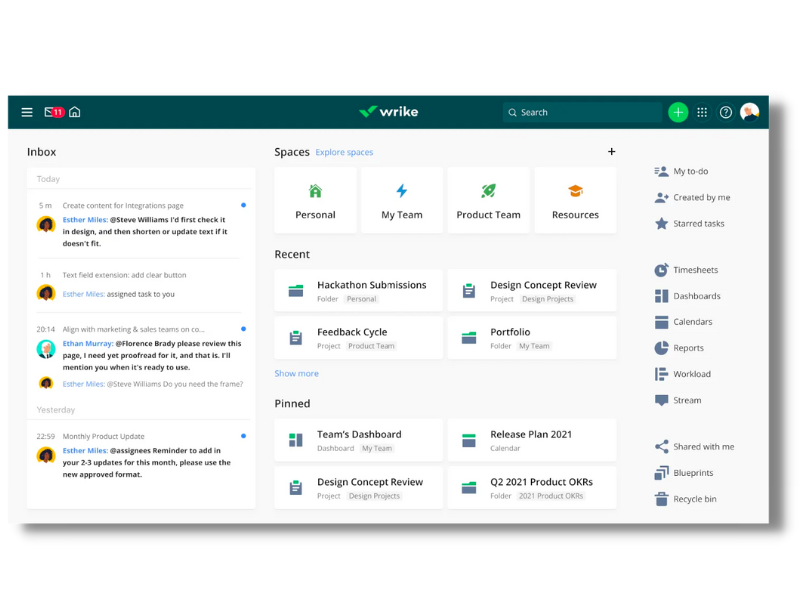This screenshot has width=800, height=600.
Task: Follow the Explore spaces link
Action: coord(344,152)
